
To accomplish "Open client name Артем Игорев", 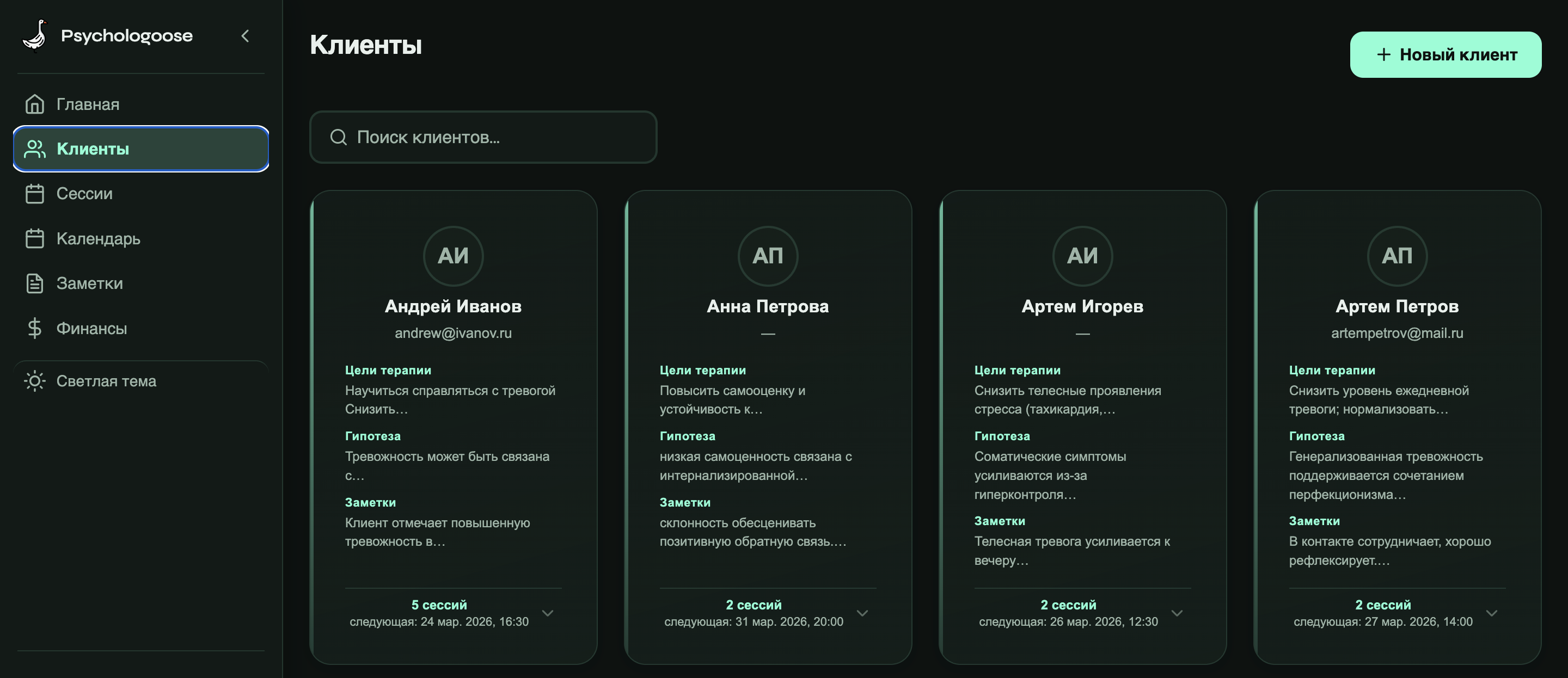I will point(1082,306).
